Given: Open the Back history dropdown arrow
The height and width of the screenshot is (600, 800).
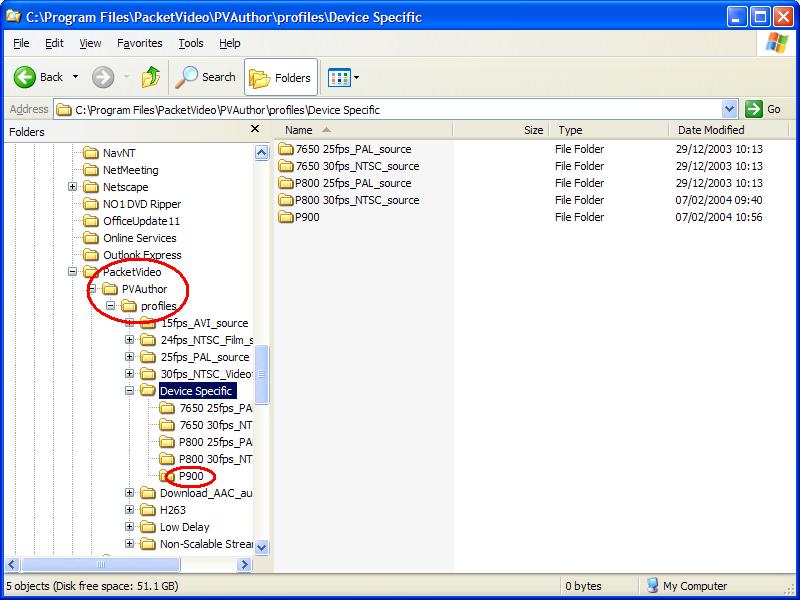Looking at the screenshot, I should (x=76, y=77).
